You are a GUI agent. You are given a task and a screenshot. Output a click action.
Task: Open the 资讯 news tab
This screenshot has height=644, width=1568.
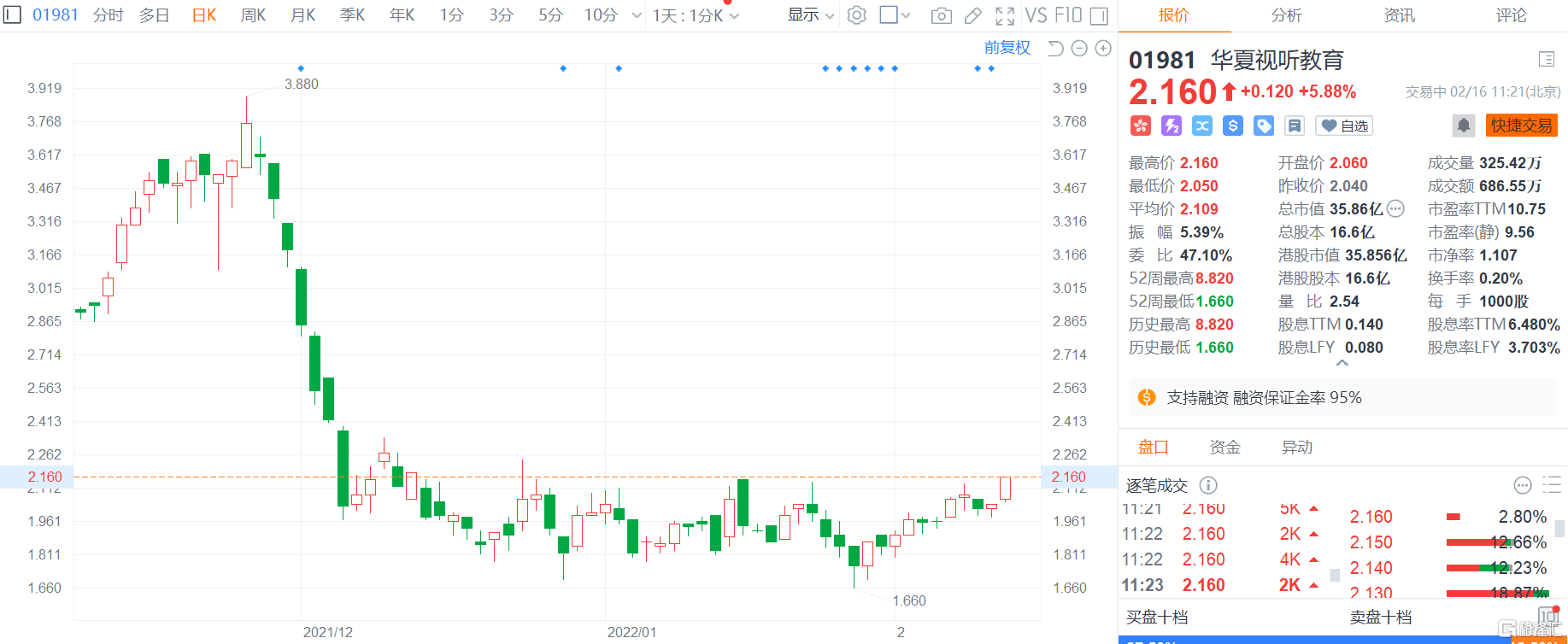point(1399,15)
